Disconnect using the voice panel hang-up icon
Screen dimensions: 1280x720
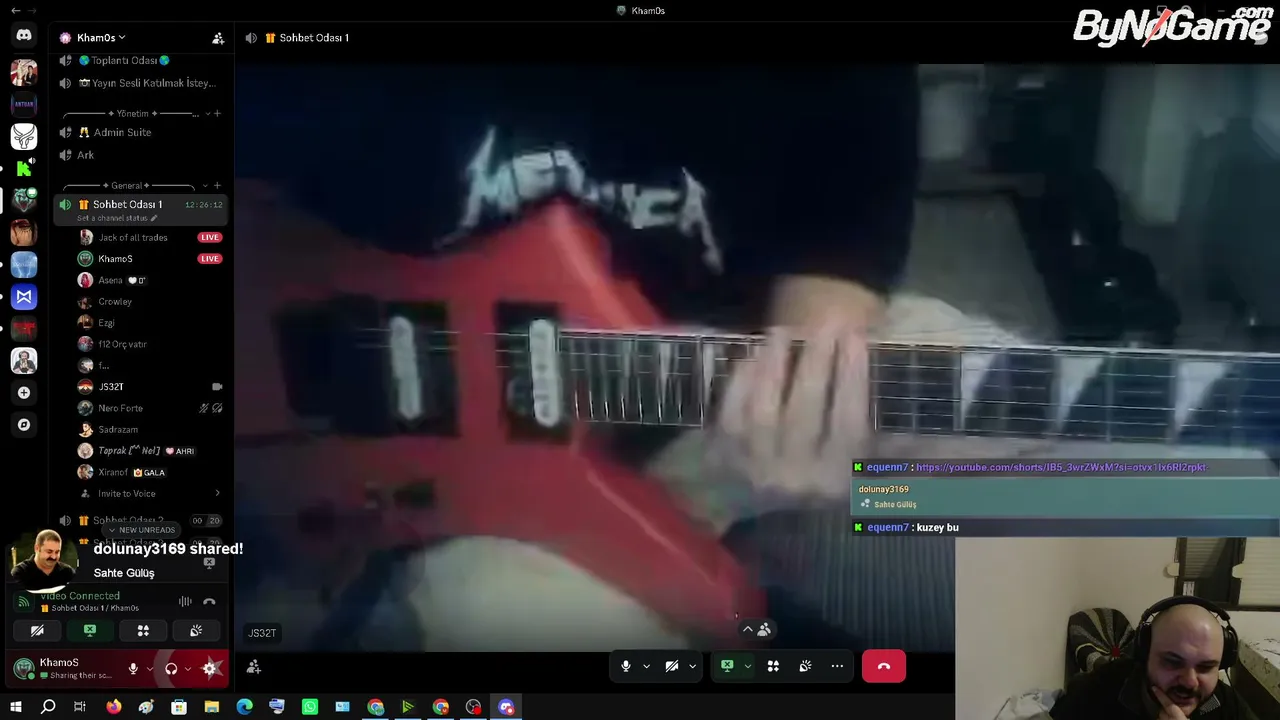tap(209, 601)
